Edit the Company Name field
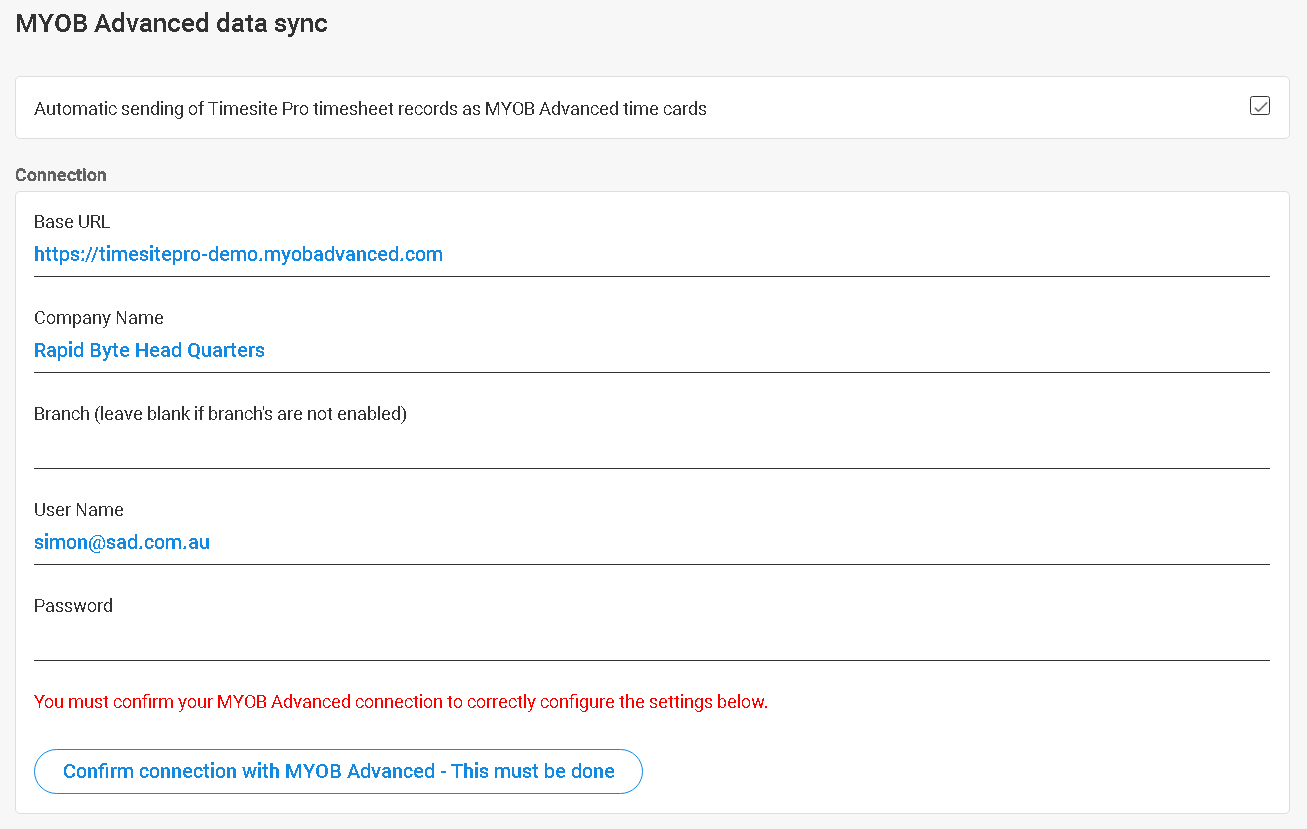Screen dimensions: 1307x829 652,351
